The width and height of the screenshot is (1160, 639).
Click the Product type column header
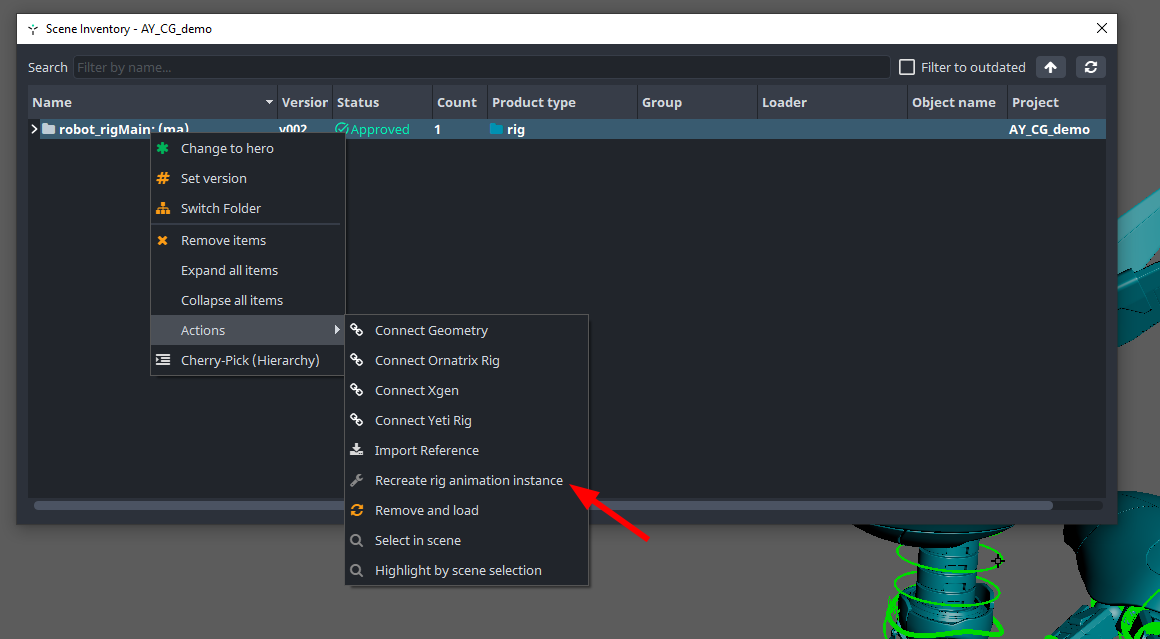[x=534, y=102]
